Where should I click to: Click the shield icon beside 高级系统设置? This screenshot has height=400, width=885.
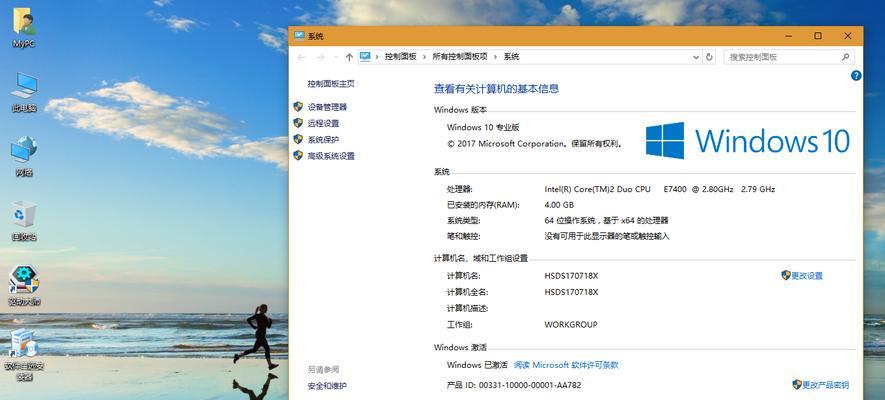click(299, 156)
